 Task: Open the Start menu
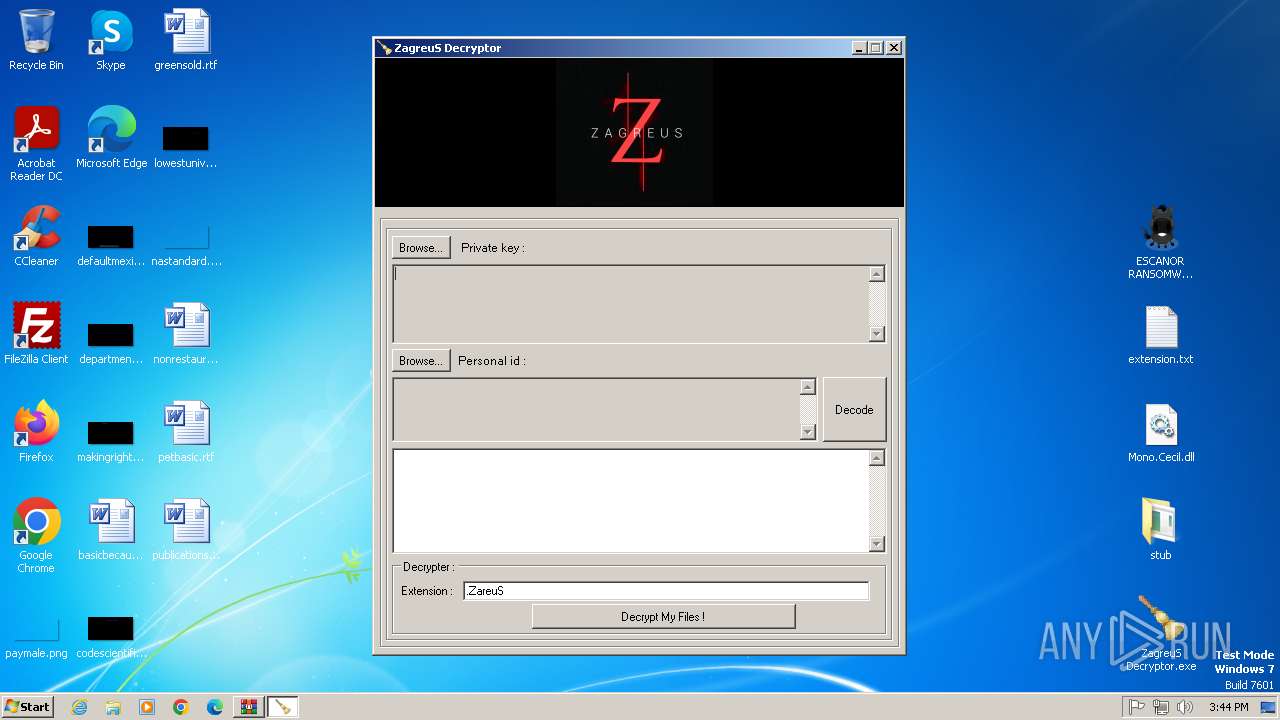28,706
